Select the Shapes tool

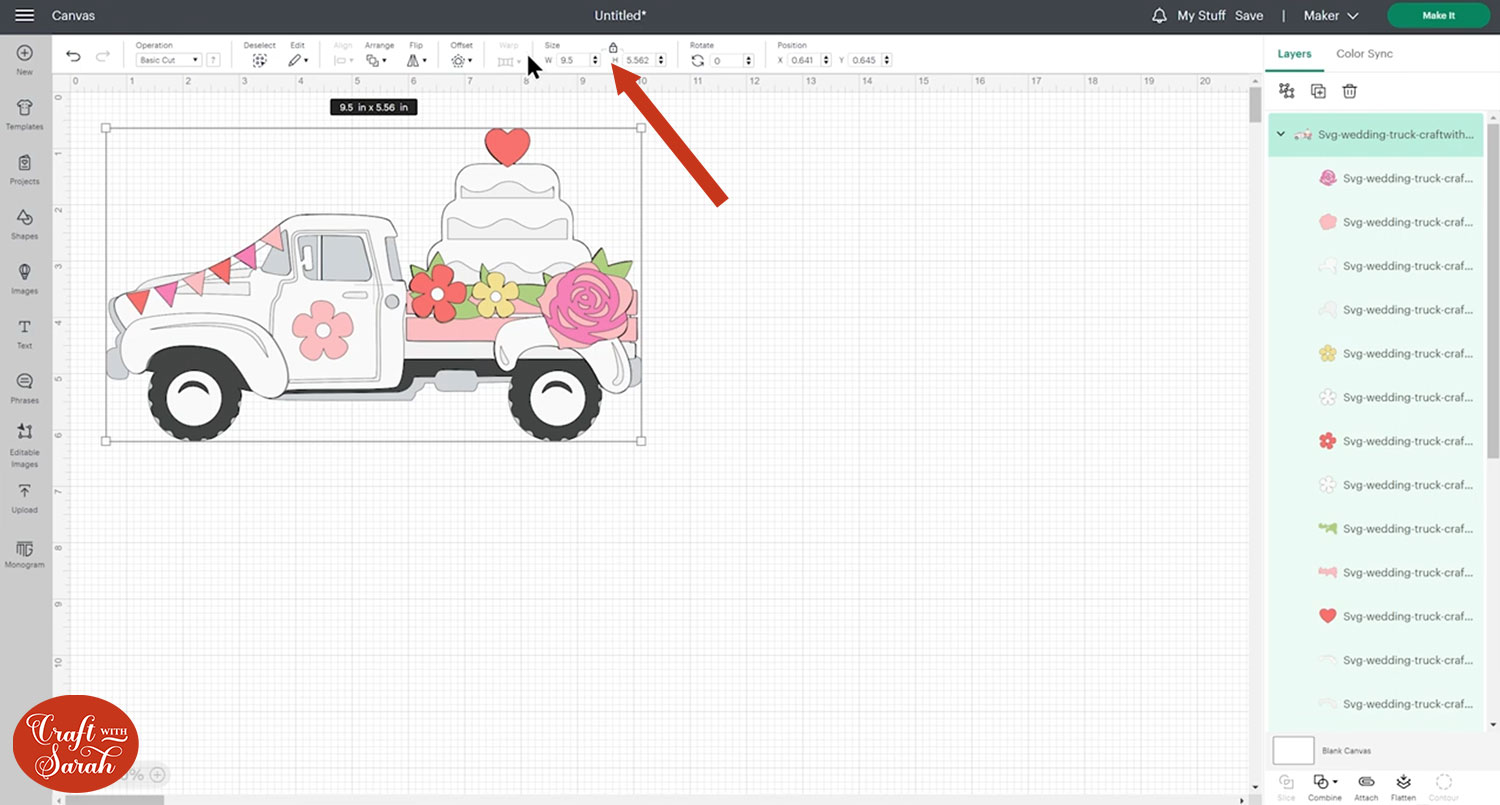pyautogui.click(x=25, y=223)
